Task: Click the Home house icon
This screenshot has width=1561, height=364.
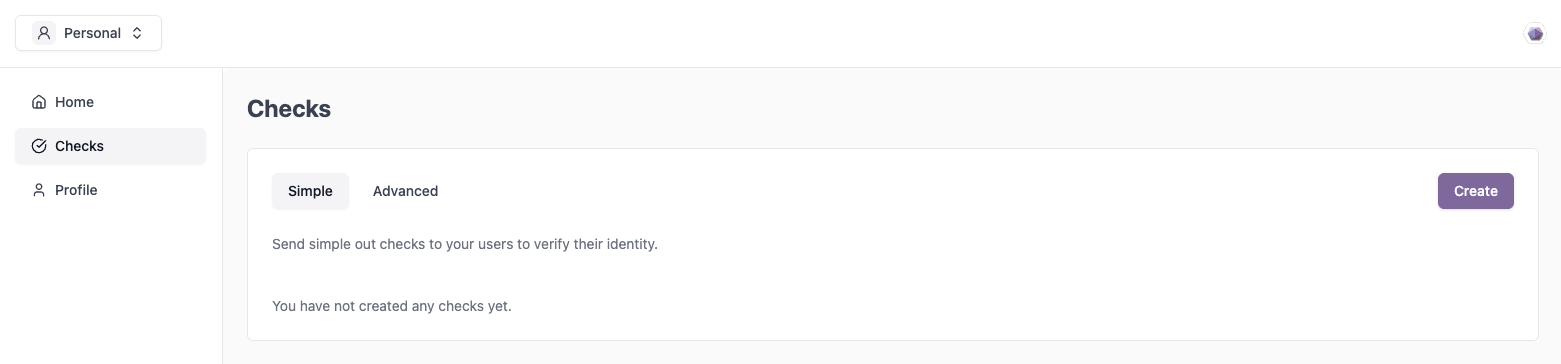Action: click(x=39, y=102)
